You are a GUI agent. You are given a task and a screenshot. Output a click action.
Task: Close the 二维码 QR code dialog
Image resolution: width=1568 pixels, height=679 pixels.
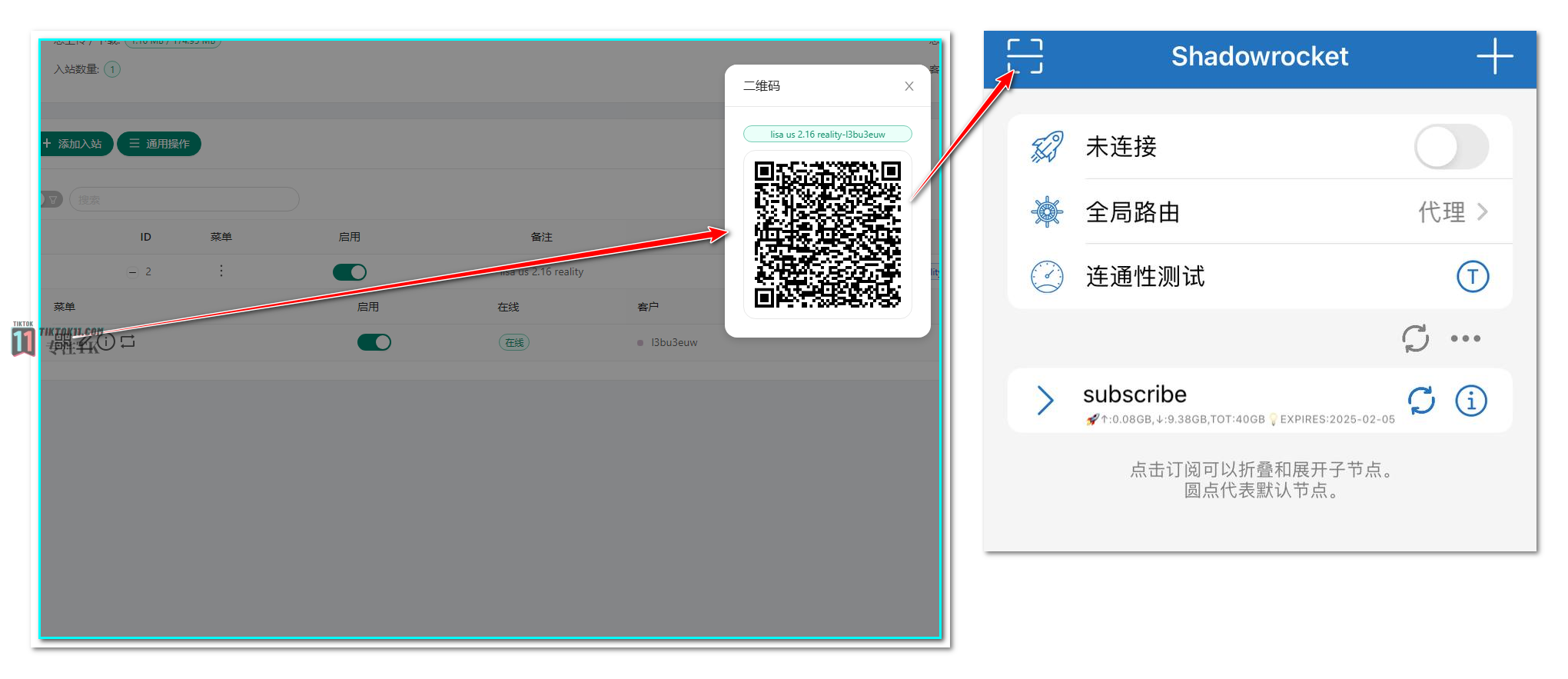pyautogui.click(x=909, y=86)
